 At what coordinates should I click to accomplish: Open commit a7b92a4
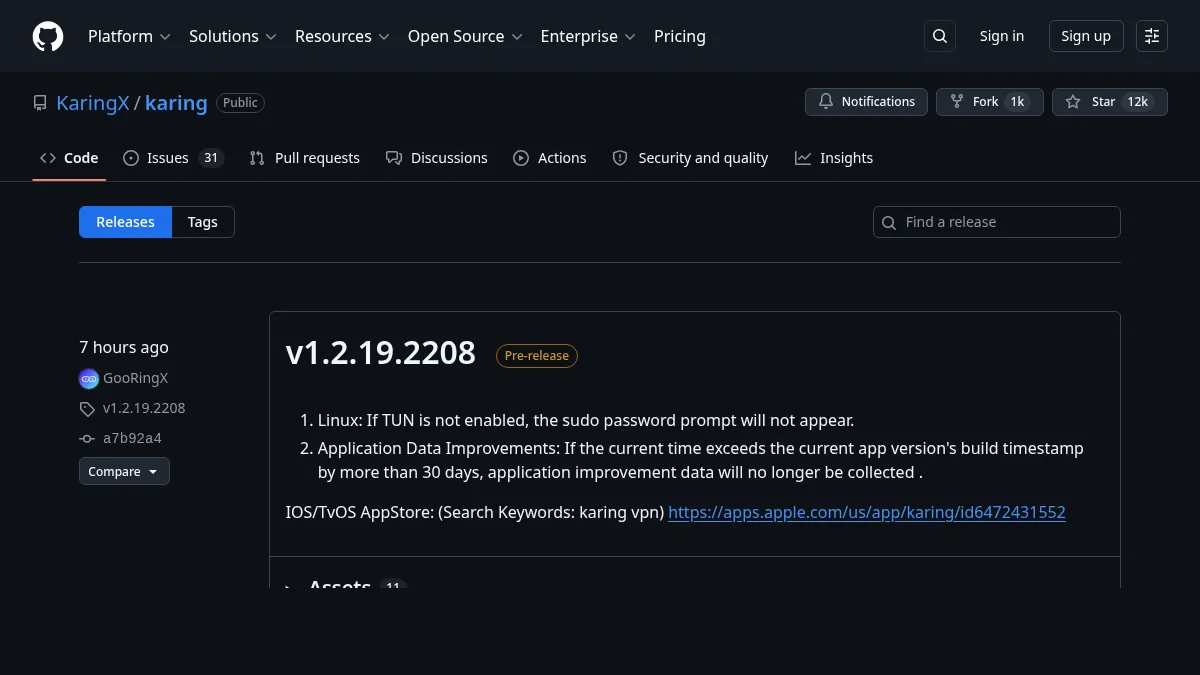[132, 439]
